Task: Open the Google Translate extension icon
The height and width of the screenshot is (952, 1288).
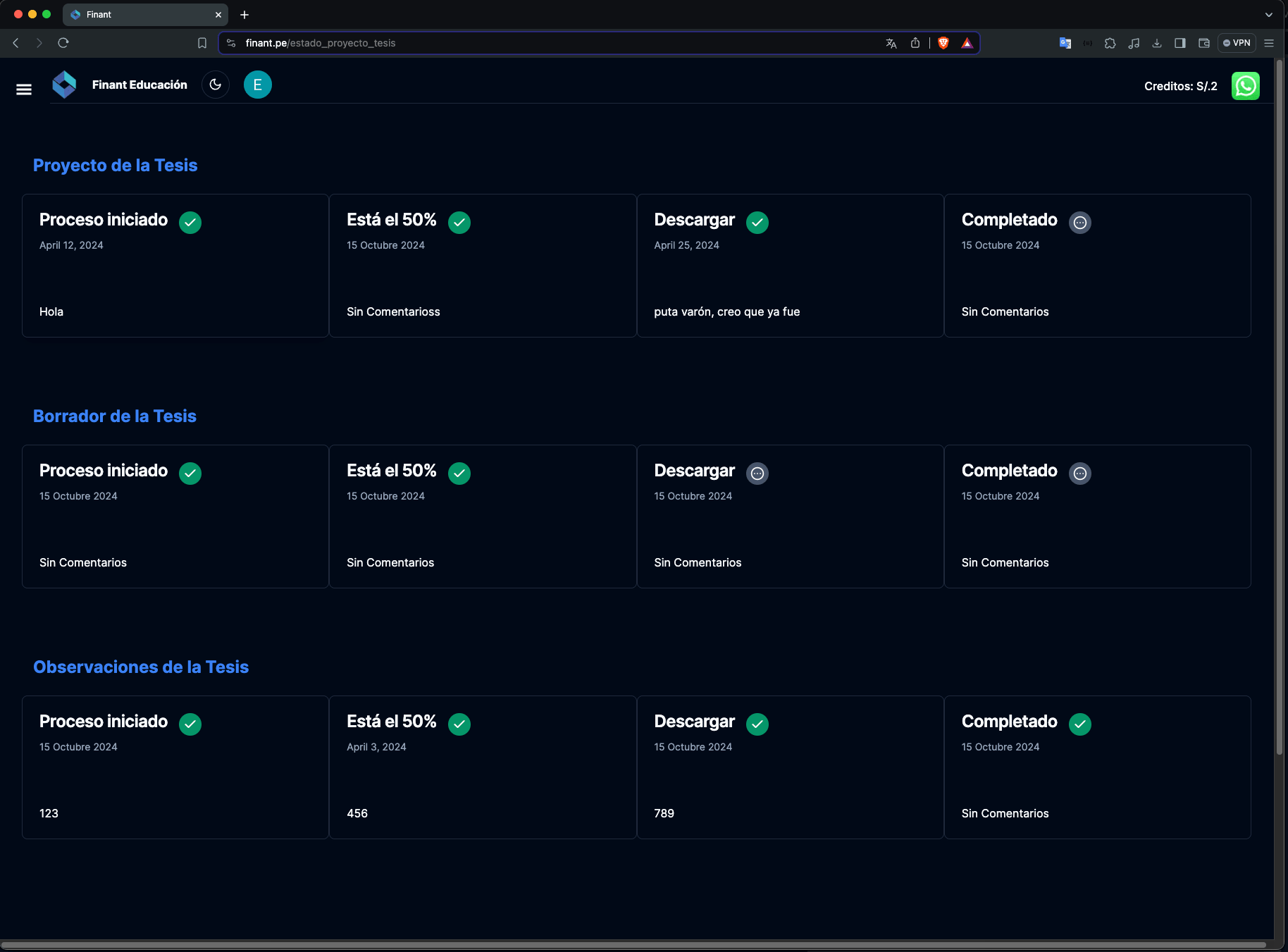Action: click(1065, 43)
